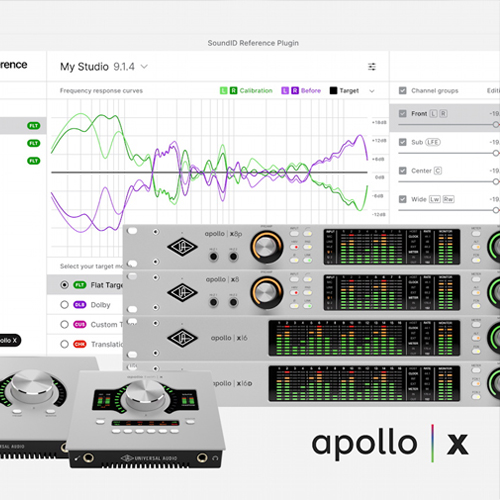The width and height of the screenshot is (500, 500).
Task: Click the Calibration legend label
Action: point(256,91)
